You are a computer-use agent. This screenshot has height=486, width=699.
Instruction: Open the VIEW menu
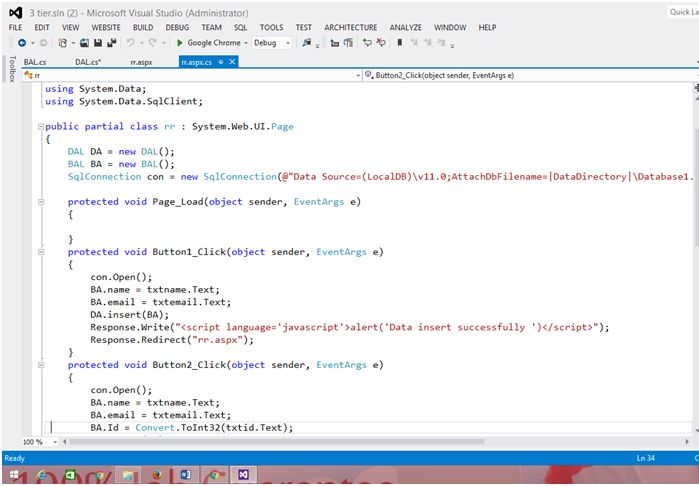(x=70, y=28)
